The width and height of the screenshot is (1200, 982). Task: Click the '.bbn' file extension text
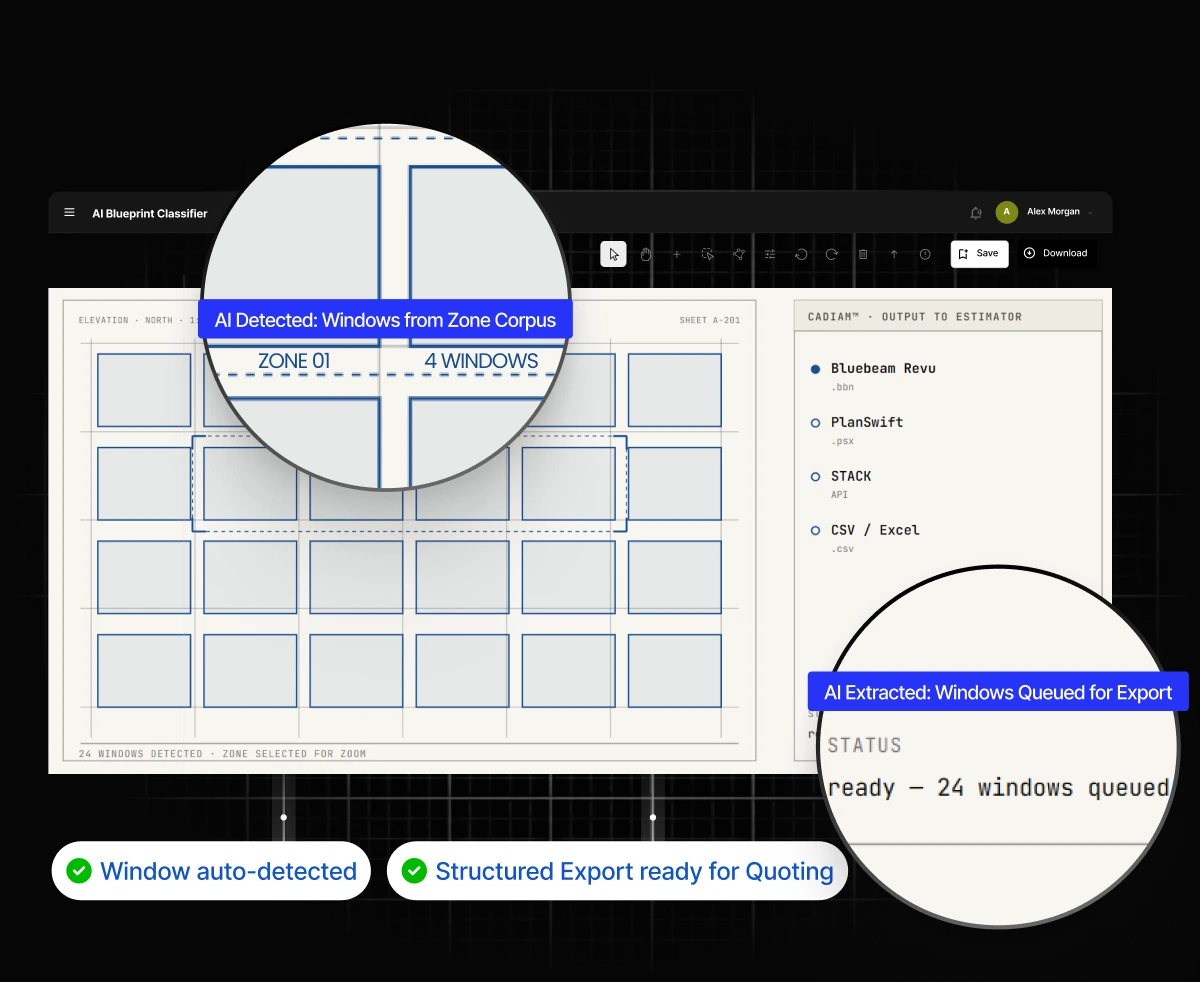point(841,387)
